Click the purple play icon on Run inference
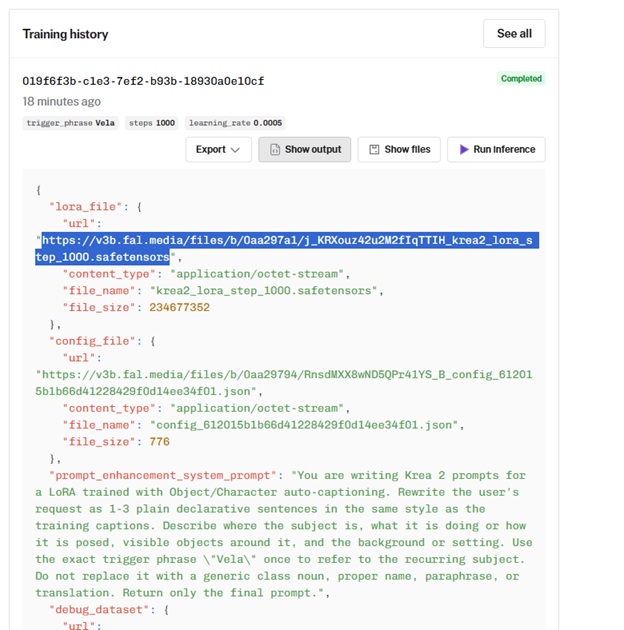This screenshot has height=630, width=624. (x=464, y=149)
